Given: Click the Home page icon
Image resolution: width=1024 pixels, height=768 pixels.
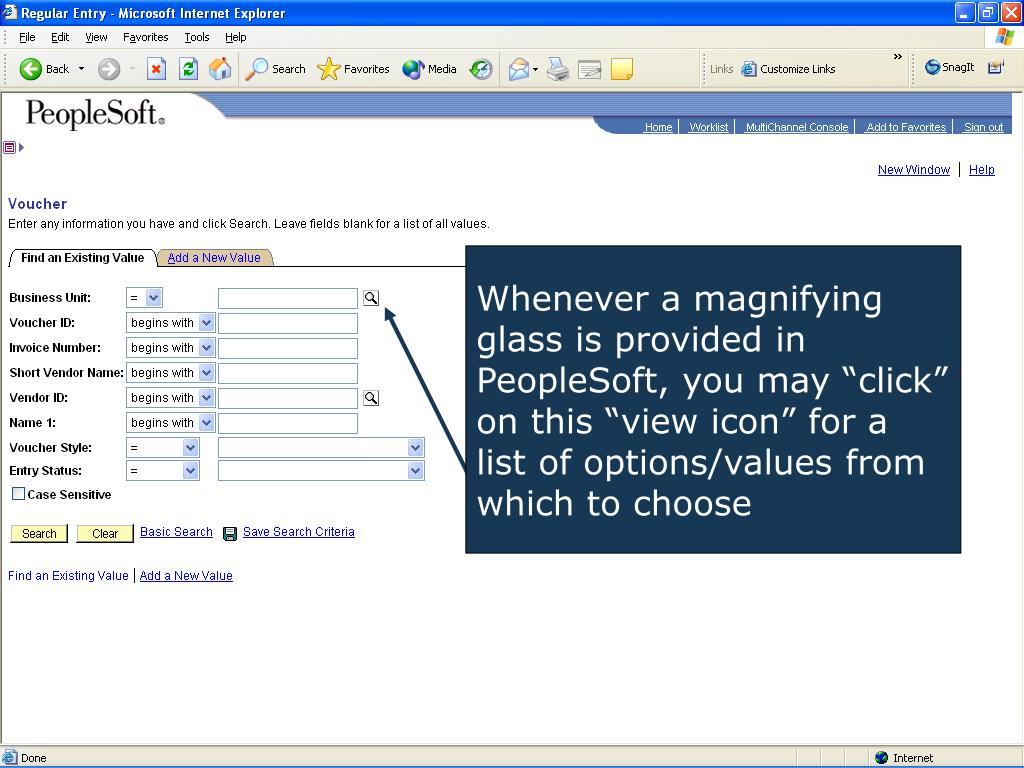Looking at the screenshot, I should tap(220, 69).
